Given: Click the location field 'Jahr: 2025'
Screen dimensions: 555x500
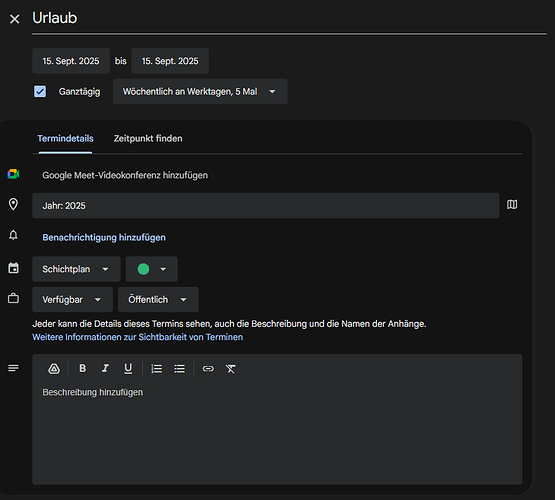Looking at the screenshot, I should click(266, 206).
